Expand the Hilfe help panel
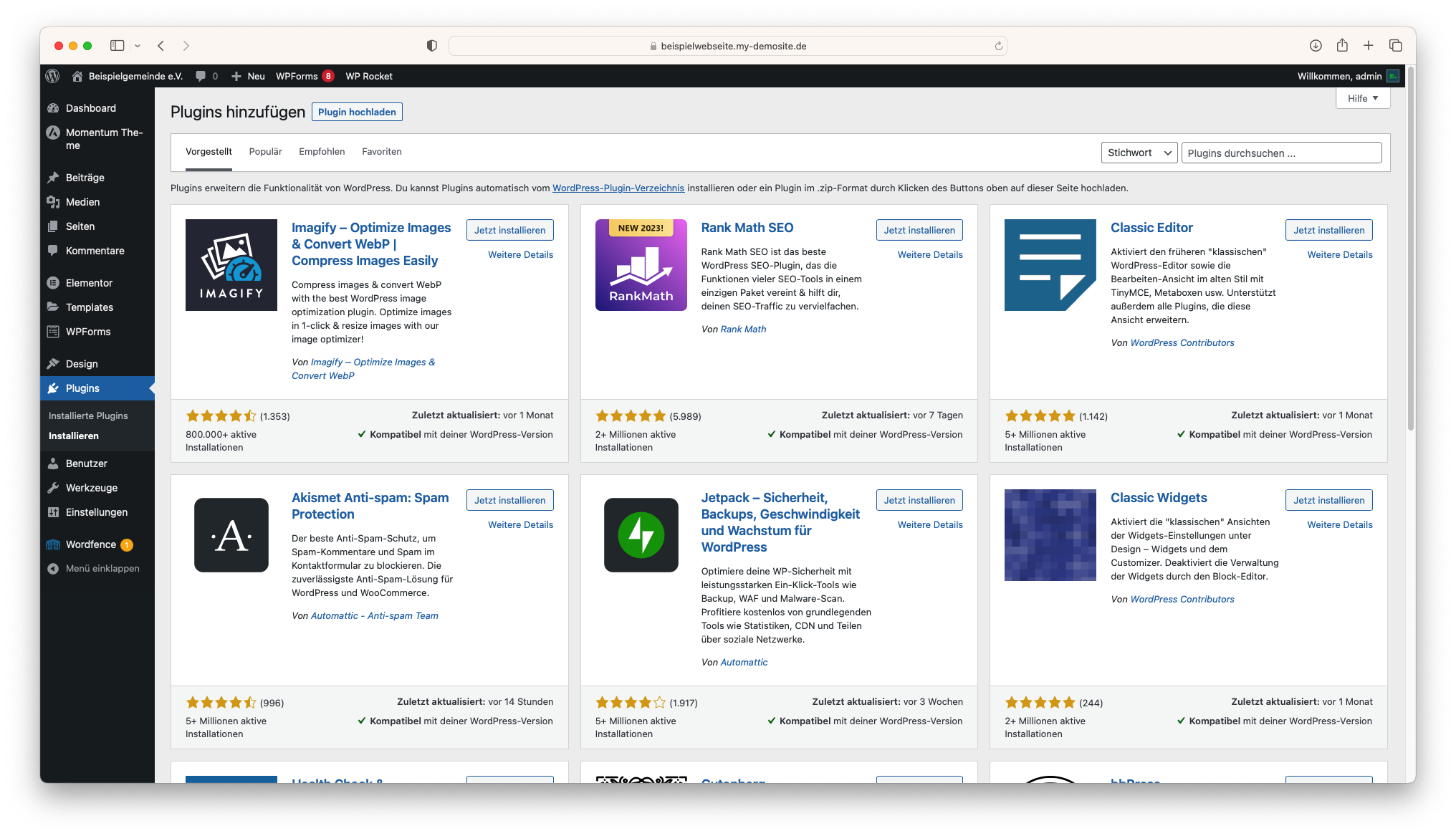 (1363, 98)
